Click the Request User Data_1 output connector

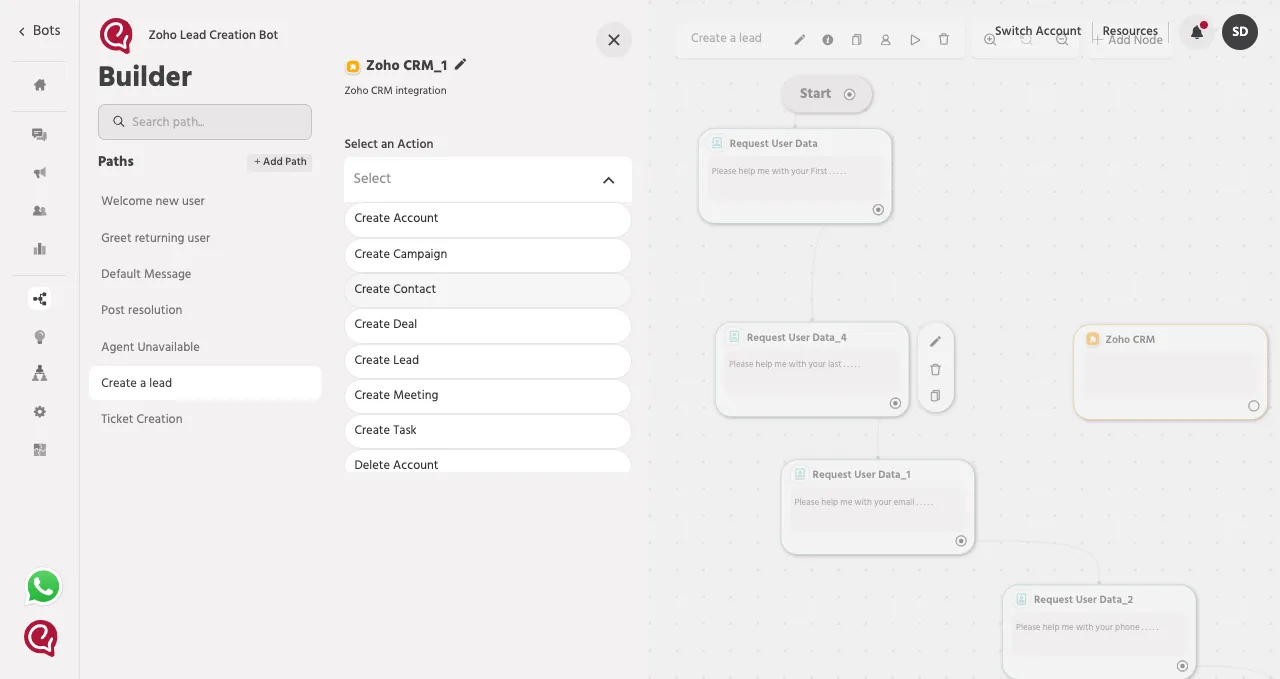(x=961, y=541)
